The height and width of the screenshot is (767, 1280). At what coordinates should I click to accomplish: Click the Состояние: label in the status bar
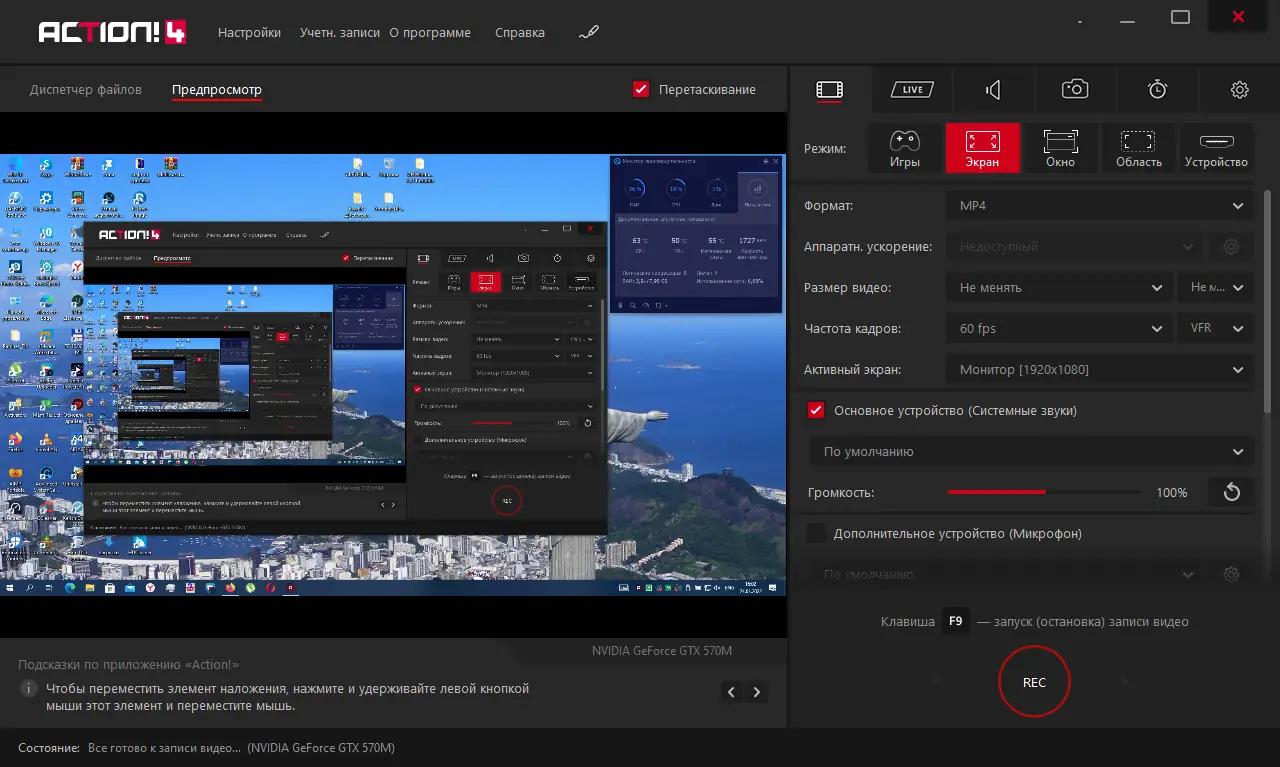click(49, 748)
